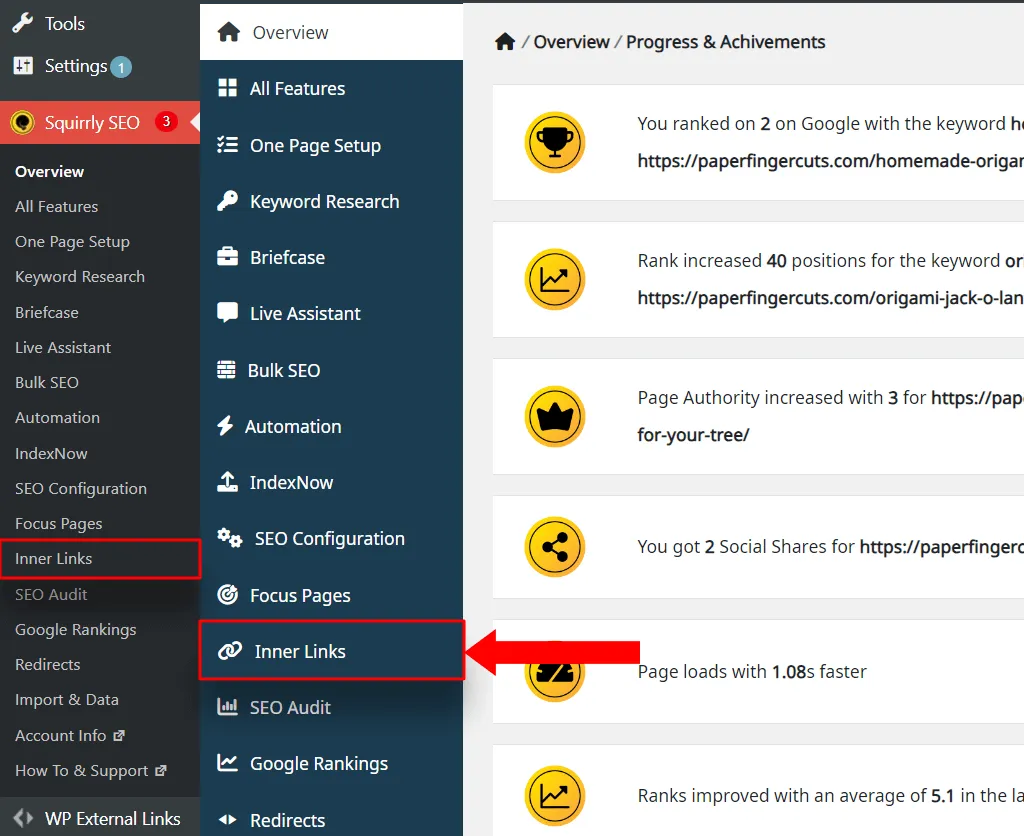Open Bulk SEO in WordPress submenu
The height and width of the screenshot is (836, 1024).
pyautogui.click(x=47, y=382)
